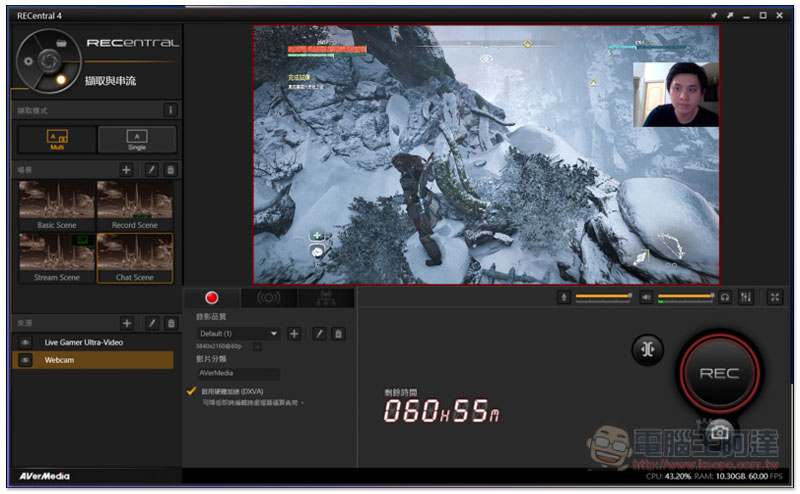Select the Stream Scene thumbnail

pos(57,258)
